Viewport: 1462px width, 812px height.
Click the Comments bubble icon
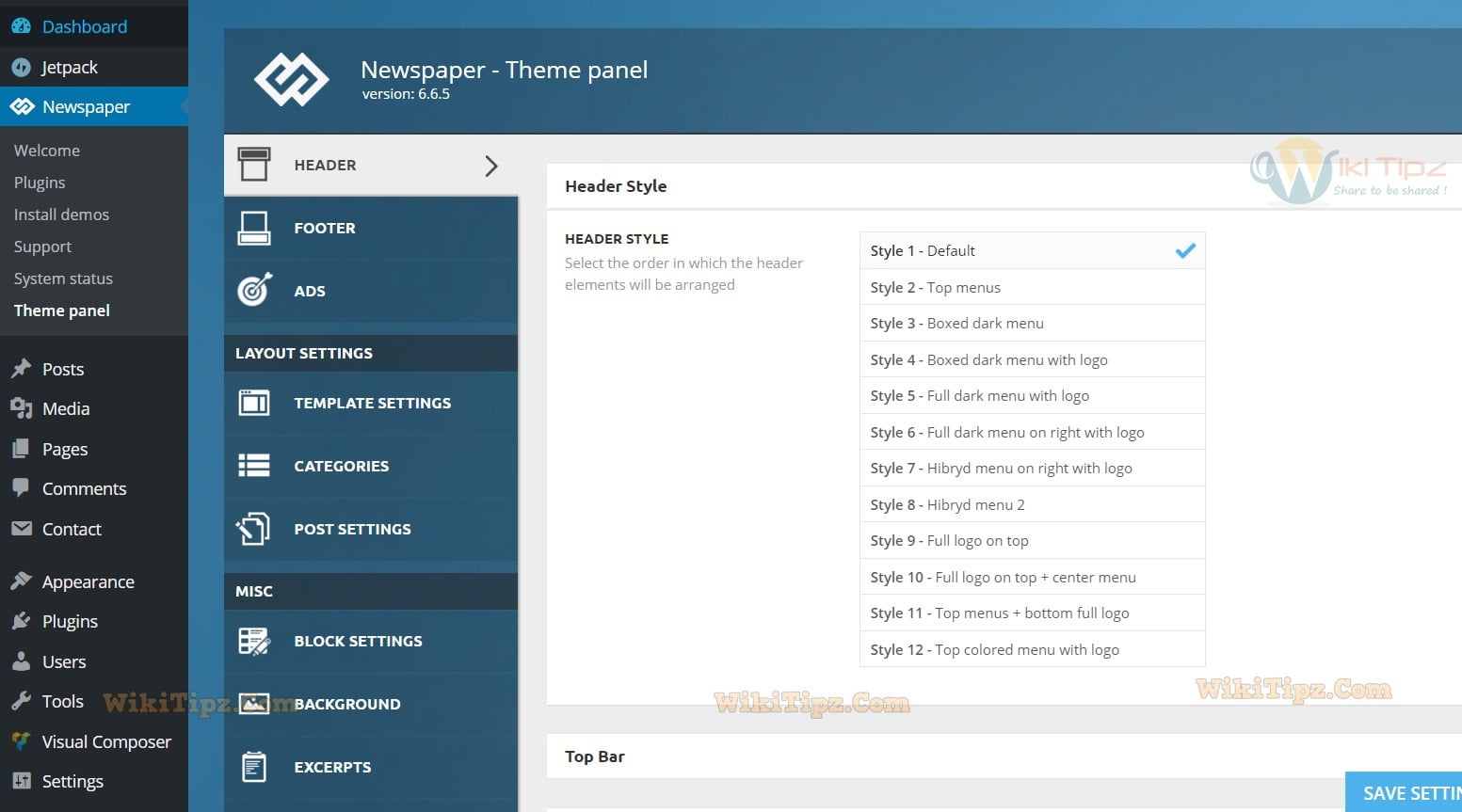pyautogui.click(x=21, y=488)
